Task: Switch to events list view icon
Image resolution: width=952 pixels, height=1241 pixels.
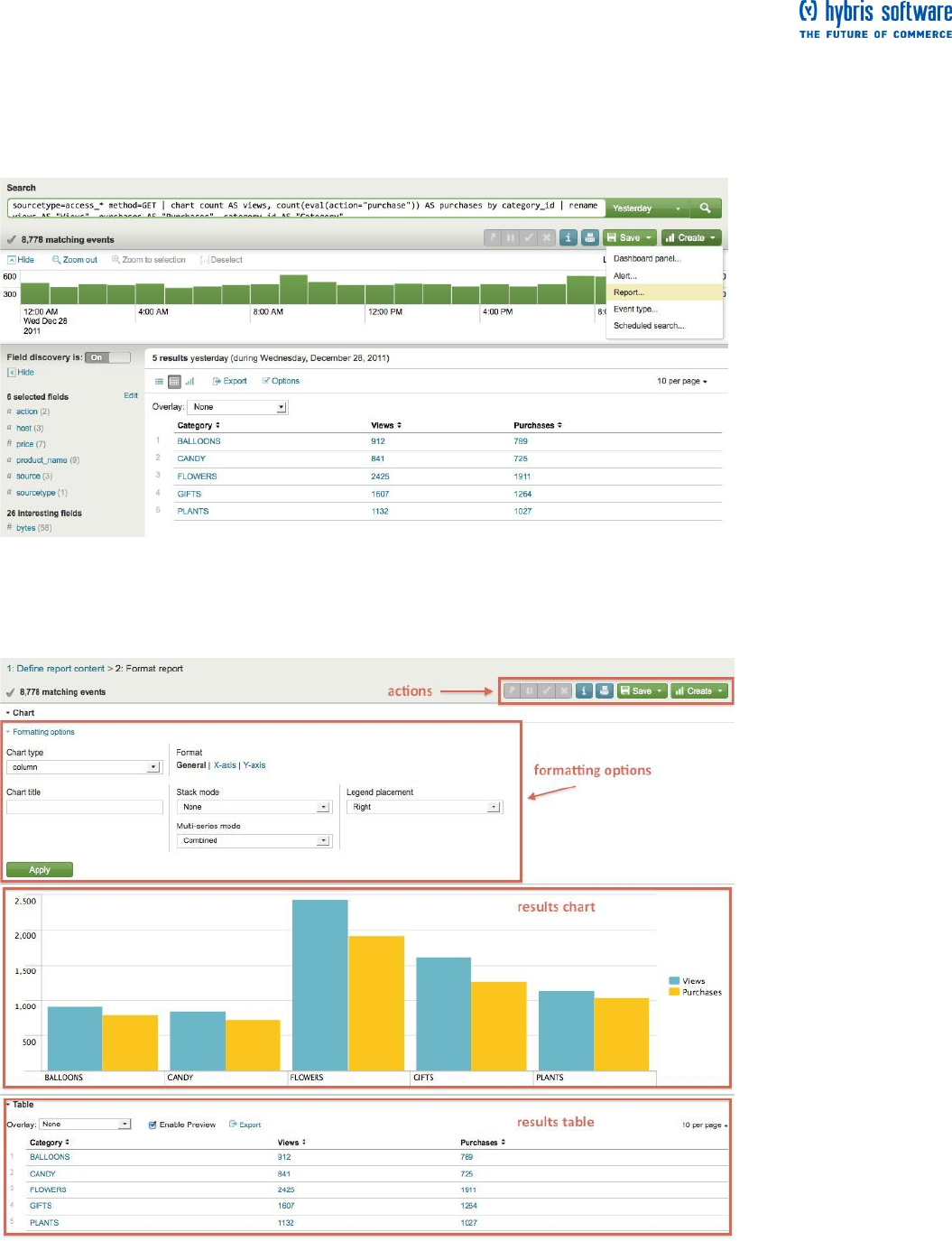Action: 159,382
